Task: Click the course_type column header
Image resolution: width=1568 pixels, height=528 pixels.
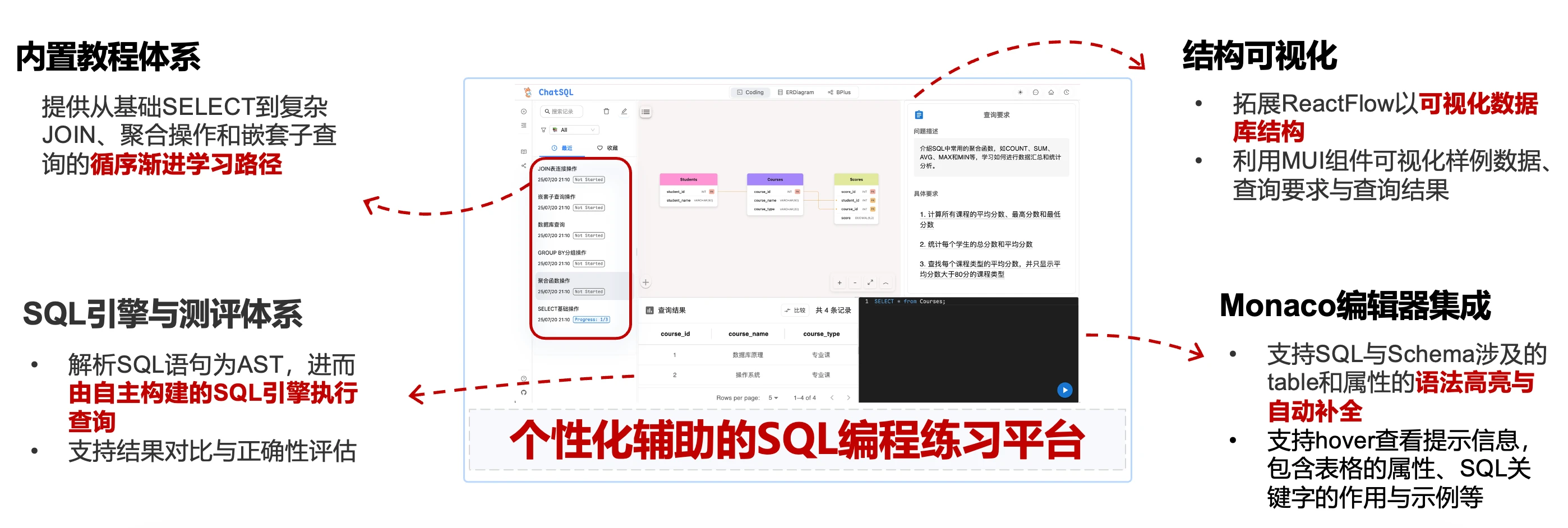Action: (x=821, y=334)
